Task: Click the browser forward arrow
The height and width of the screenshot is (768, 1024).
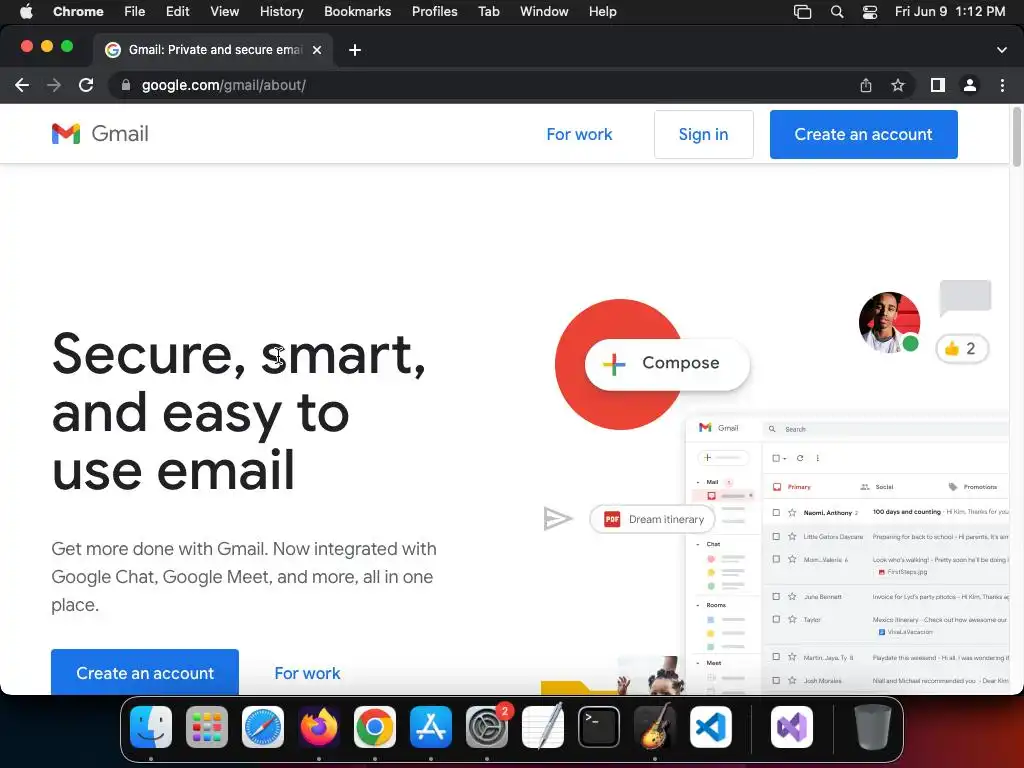Action: point(54,85)
